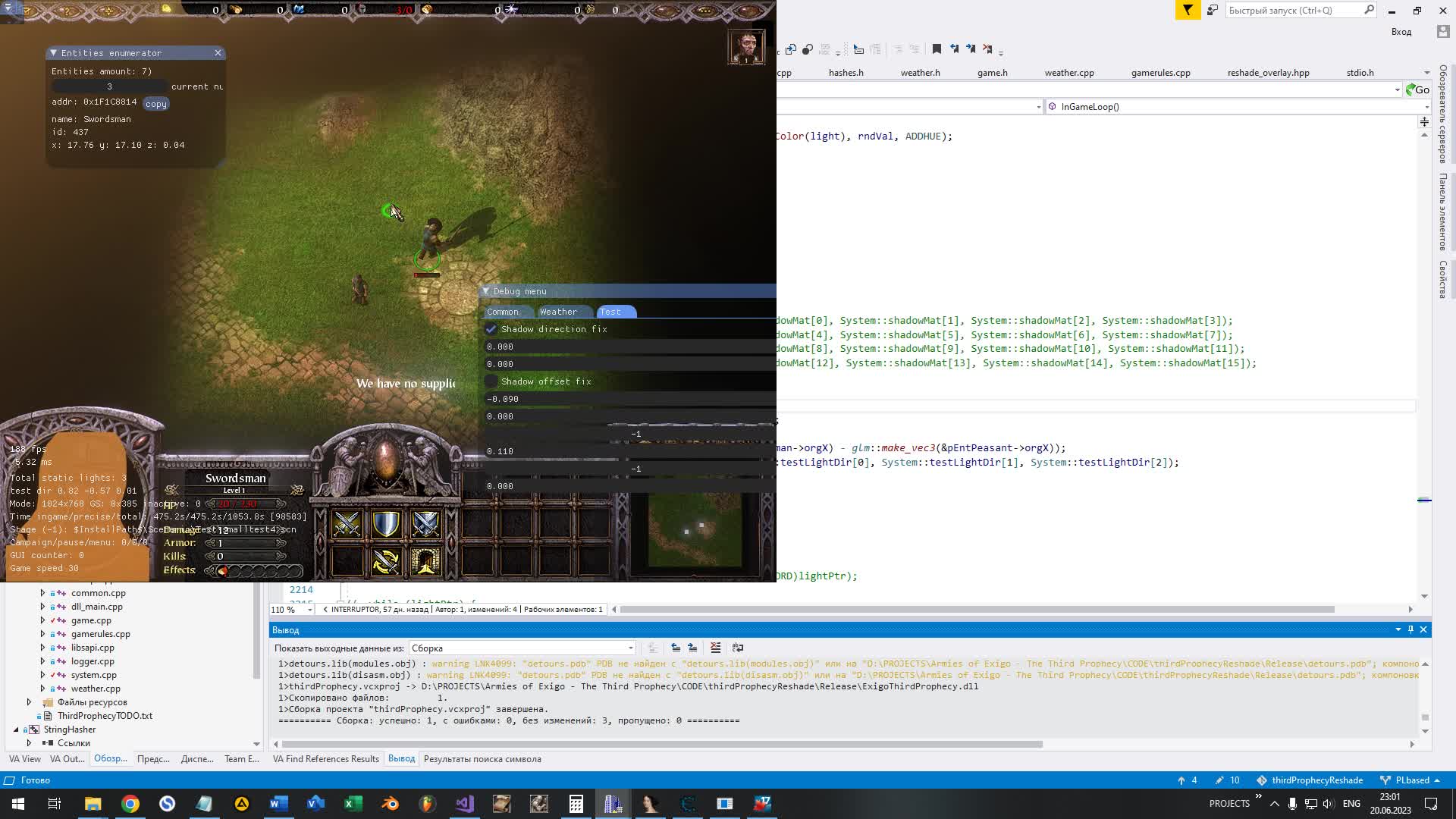Open the open-documents tab overflow dropdown
The height and width of the screenshot is (819, 1456).
(1426, 73)
